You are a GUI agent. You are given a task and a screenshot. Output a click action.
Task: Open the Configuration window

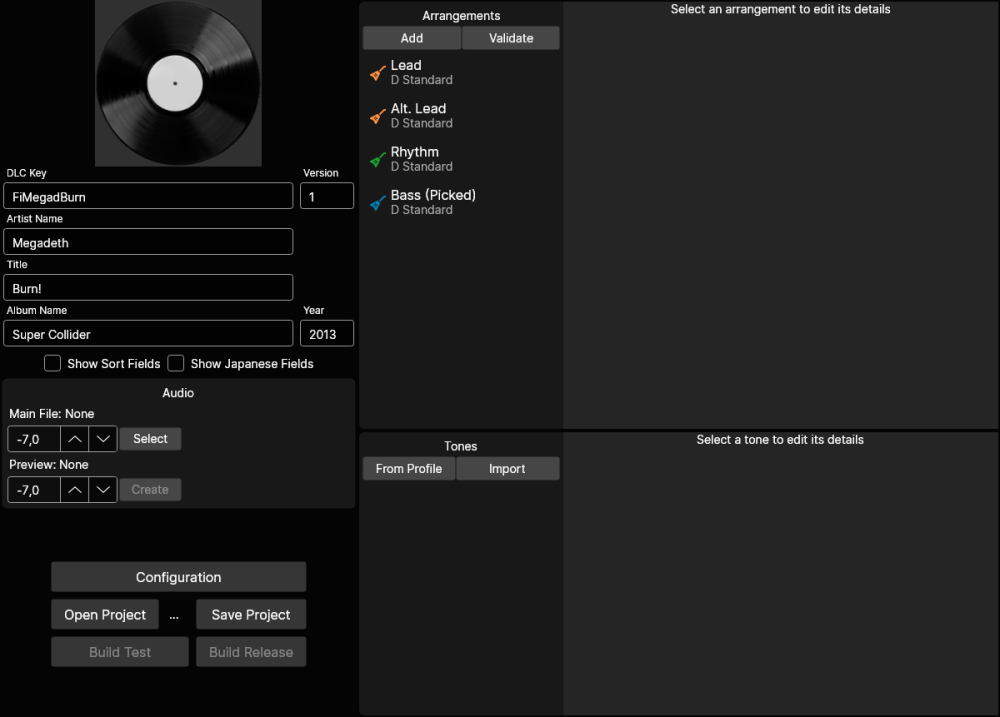tap(178, 577)
